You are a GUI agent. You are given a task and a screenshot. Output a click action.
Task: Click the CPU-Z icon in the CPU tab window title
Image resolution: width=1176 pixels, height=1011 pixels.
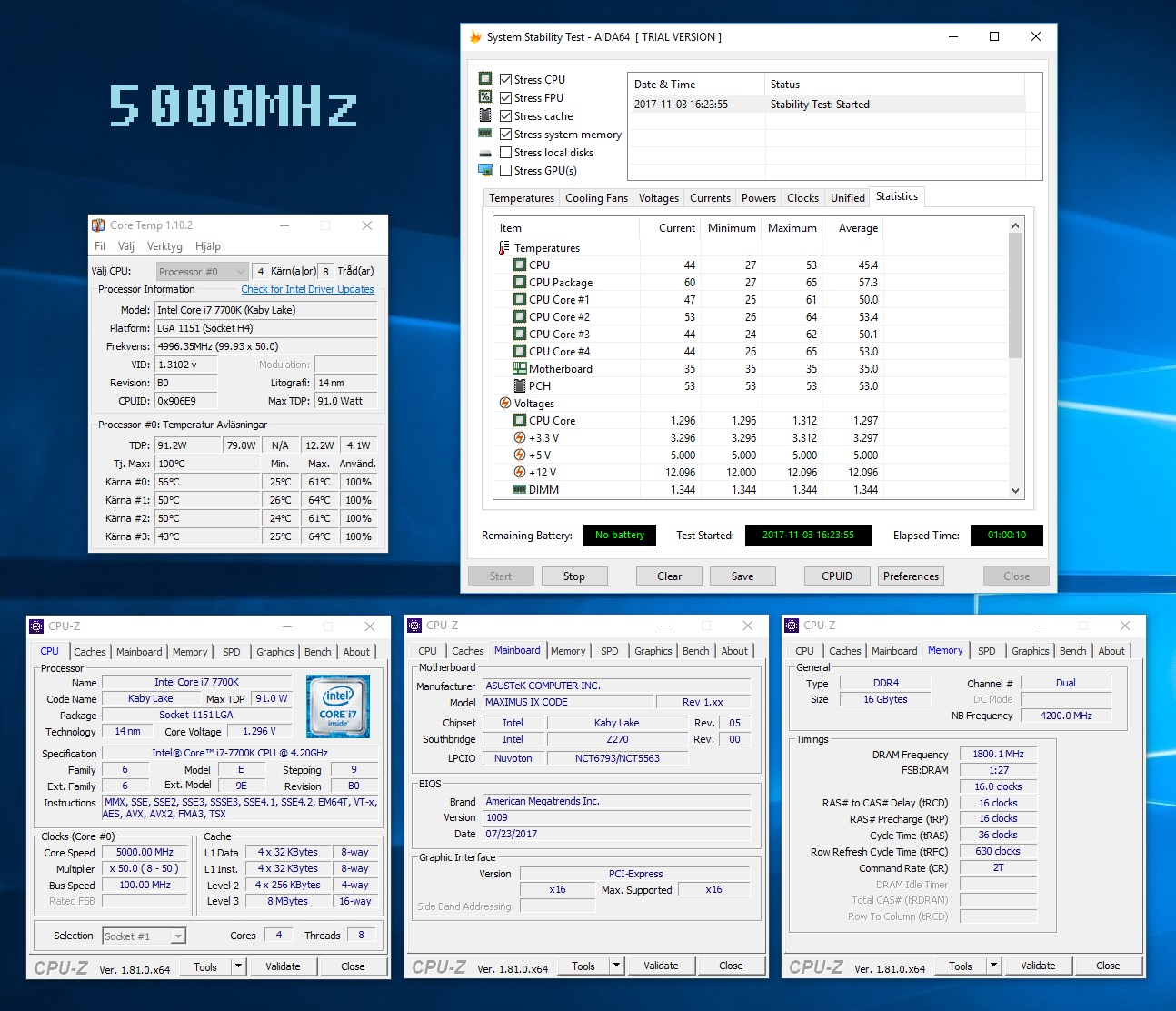click(x=36, y=626)
